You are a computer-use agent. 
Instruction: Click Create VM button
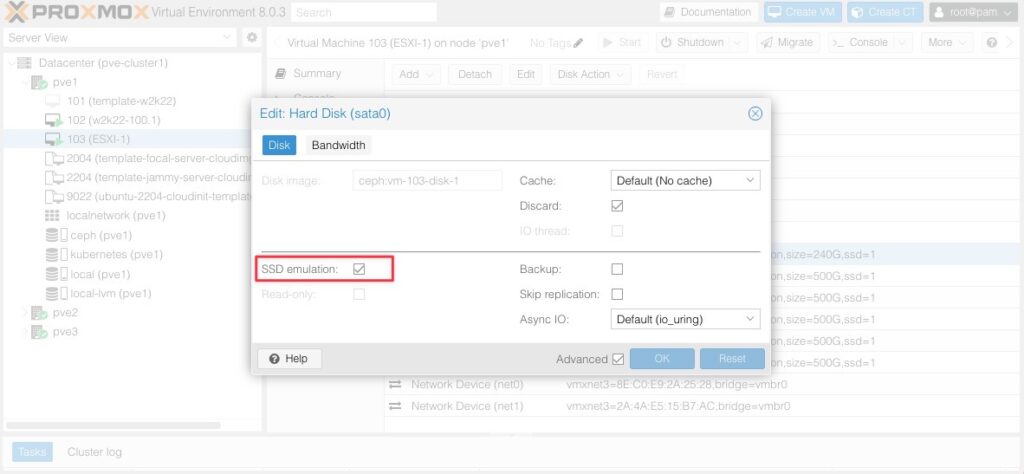pyautogui.click(x=803, y=12)
